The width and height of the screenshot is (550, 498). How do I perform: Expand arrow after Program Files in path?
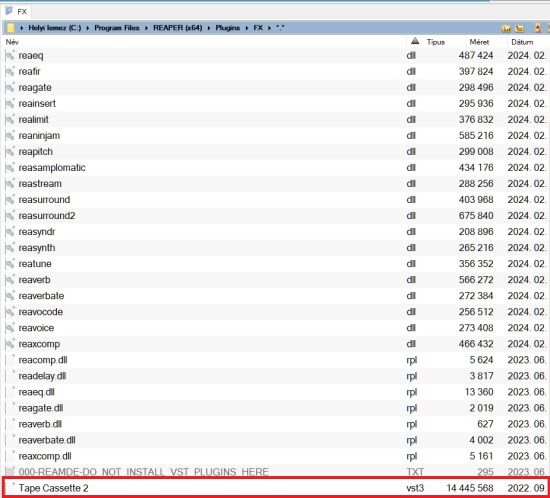pos(146,28)
